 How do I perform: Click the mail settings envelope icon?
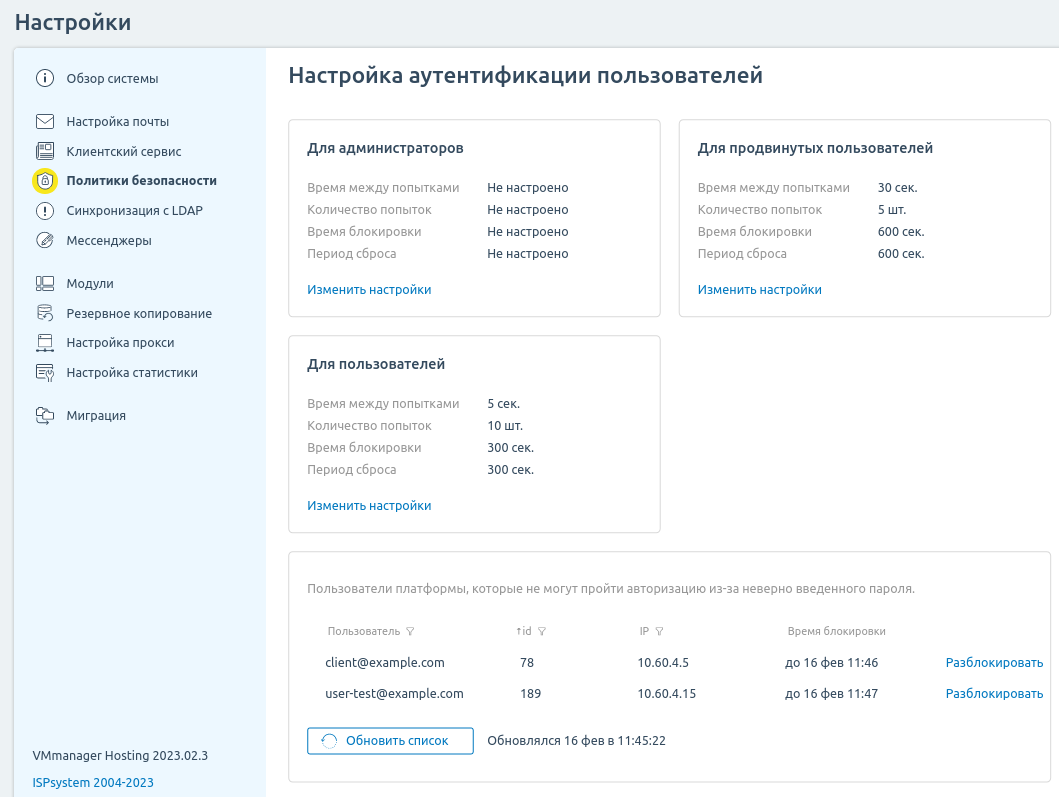(45, 122)
